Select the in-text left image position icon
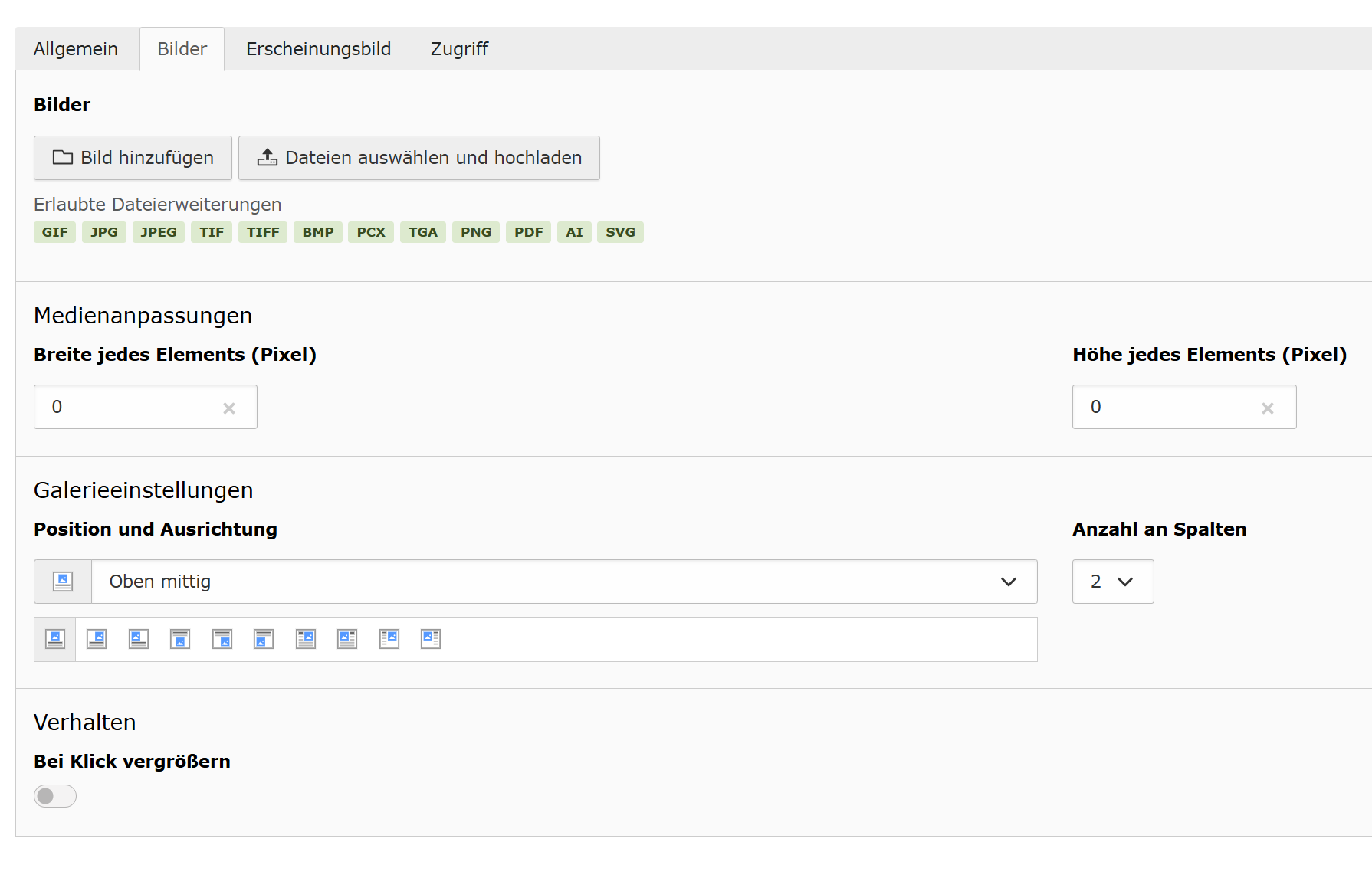 (x=347, y=639)
